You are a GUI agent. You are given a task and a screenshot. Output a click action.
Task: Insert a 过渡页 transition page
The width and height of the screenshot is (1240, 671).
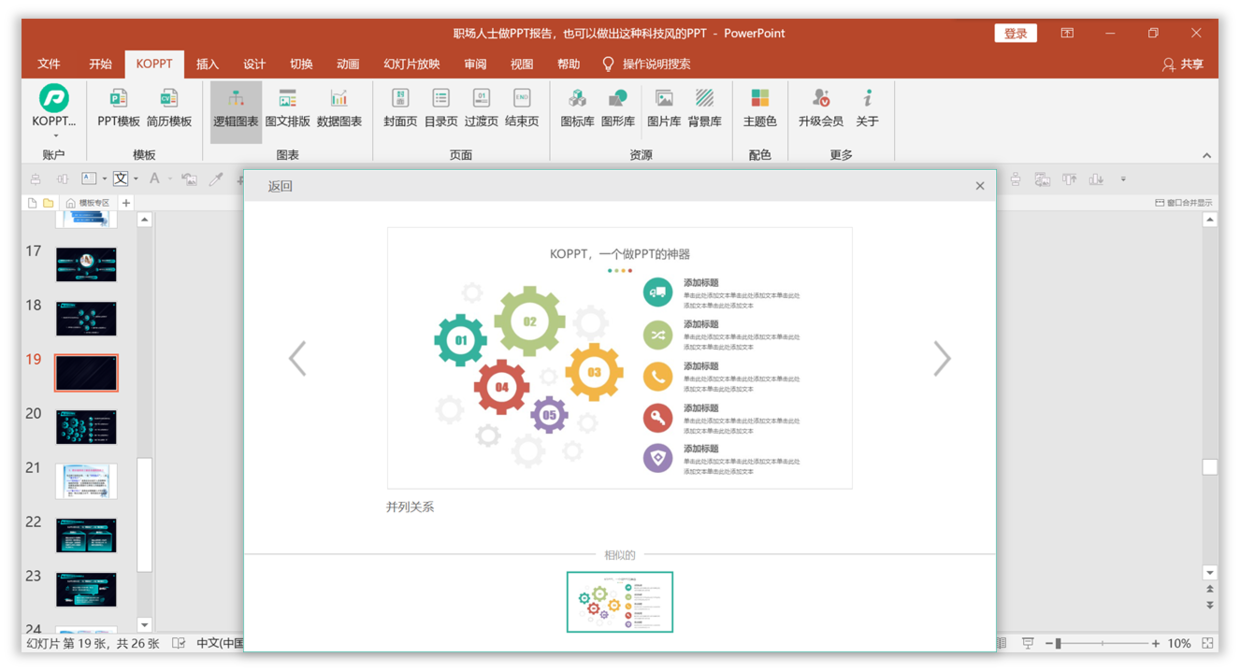[x=481, y=107]
